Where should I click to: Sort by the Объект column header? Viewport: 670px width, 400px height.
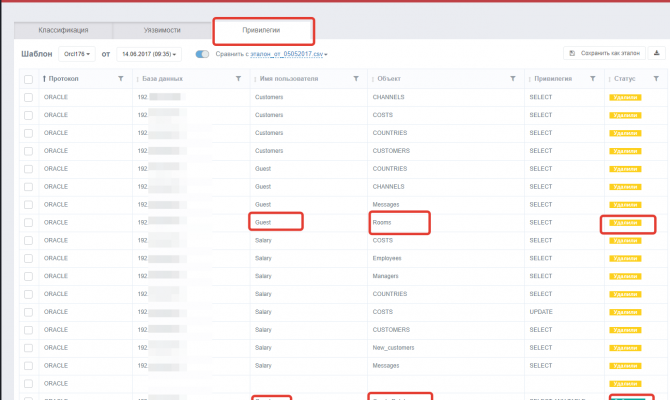coord(389,79)
